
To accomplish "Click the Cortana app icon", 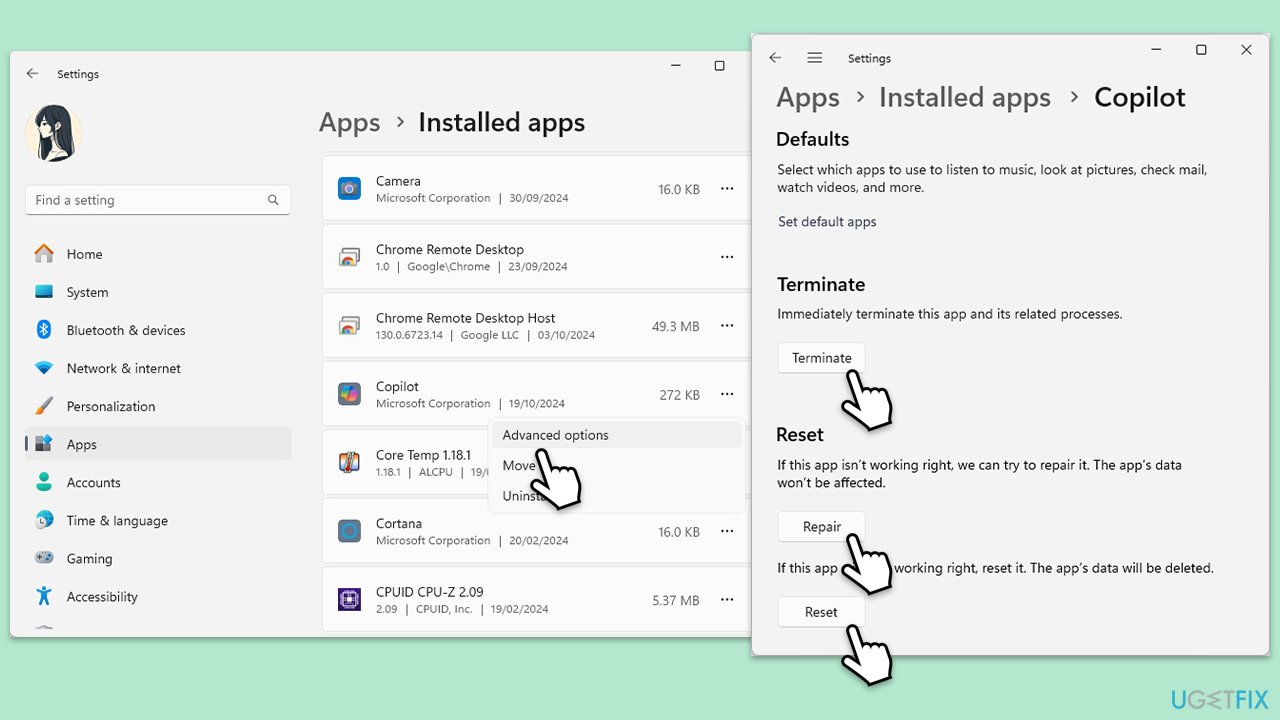I will pos(349,531).
